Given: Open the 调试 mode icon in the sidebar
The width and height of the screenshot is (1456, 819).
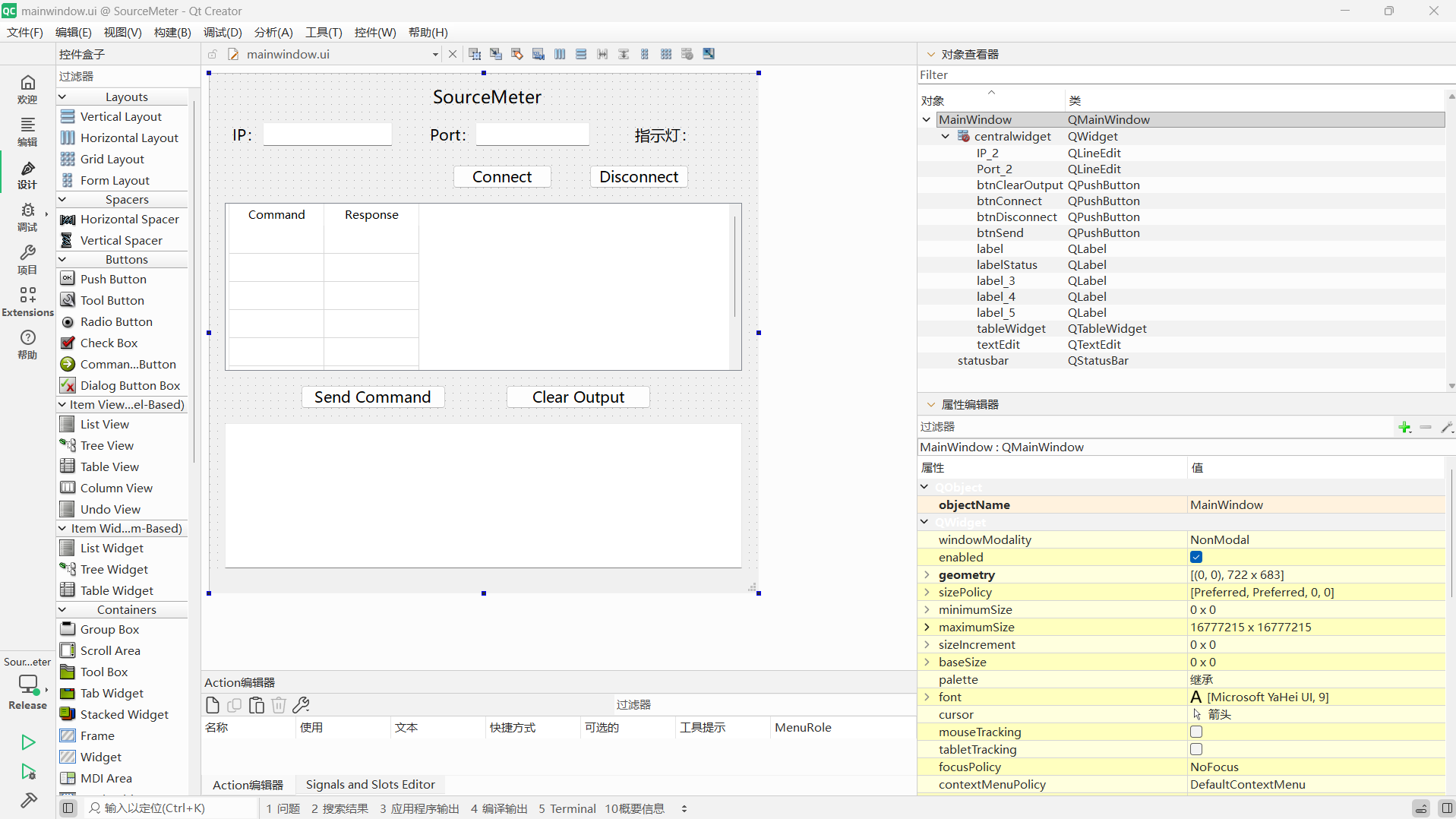Looking at the screenshot, I should pyautogui.click(x=27, y=218).
